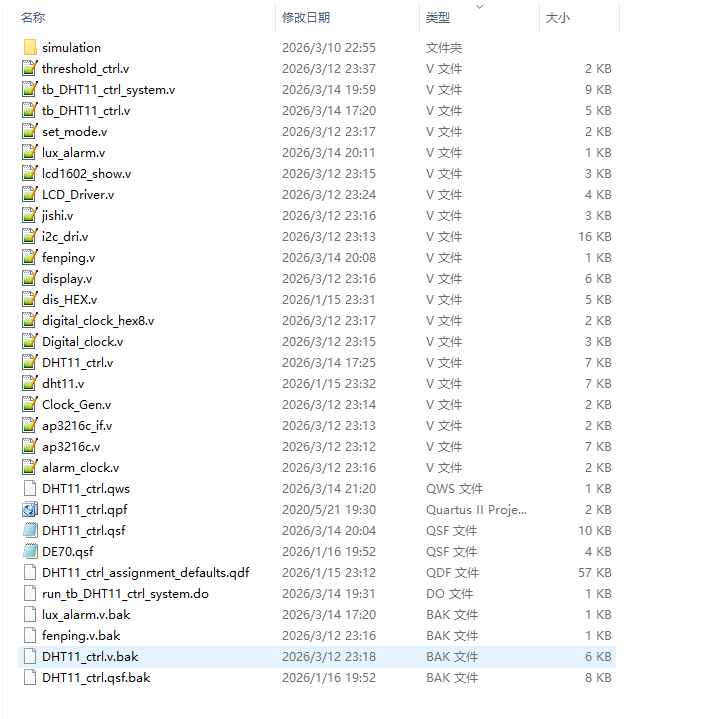This screenshot has height=719, width=707.
Task: Select the digital_clock_hex8.v file icon
Action: (x=30, y=321)
